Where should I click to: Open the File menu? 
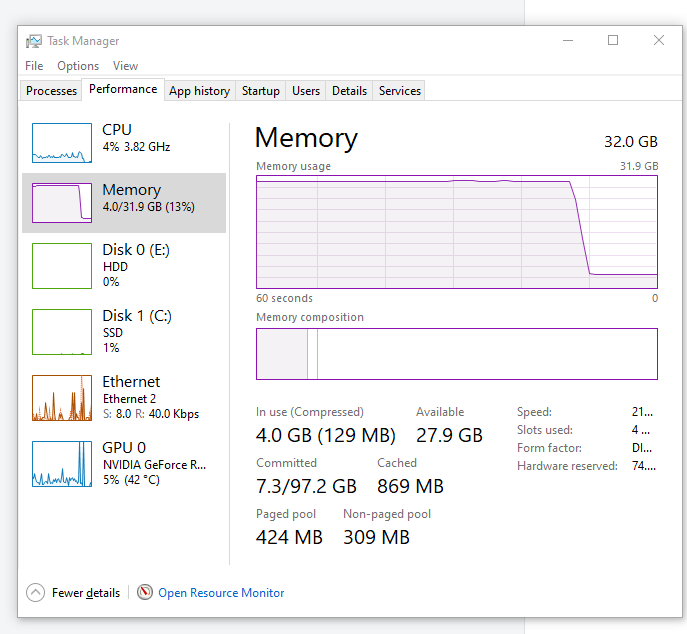pyautogui.click(x=34, y=66)
